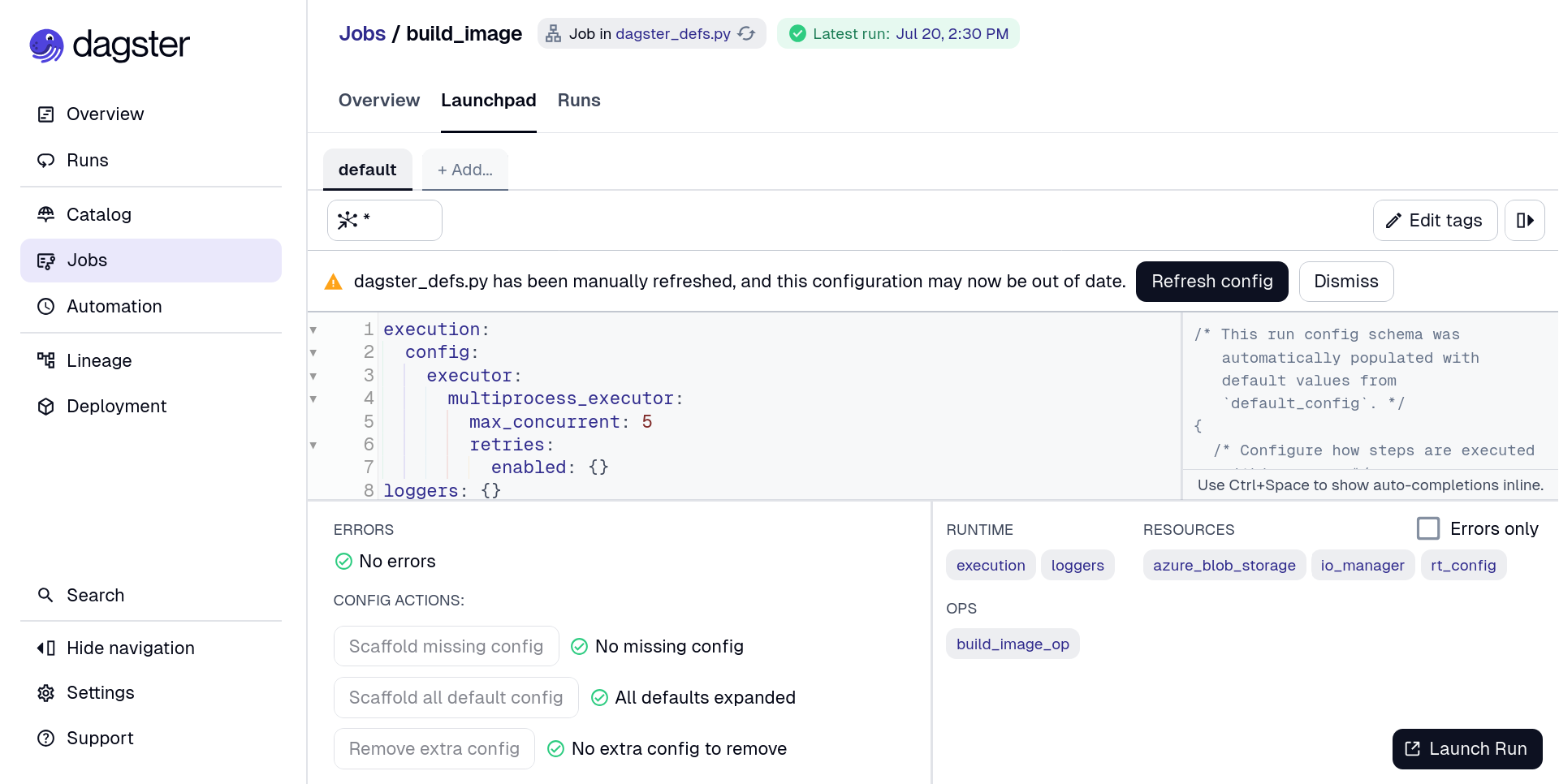
Task: Click Remove extra config button
Action: pyautogui.click(x=434, y=748)
